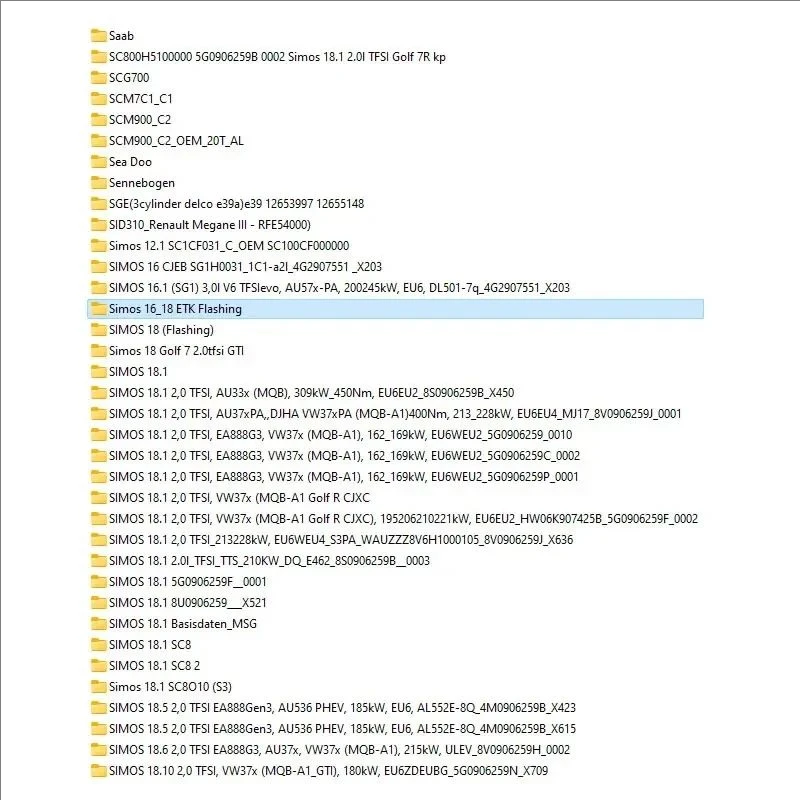800x800 pixels.
Task: Click the folder icon for Simos 12.1 SC1CF031_C_OEM
Action: tap(98, 245)
